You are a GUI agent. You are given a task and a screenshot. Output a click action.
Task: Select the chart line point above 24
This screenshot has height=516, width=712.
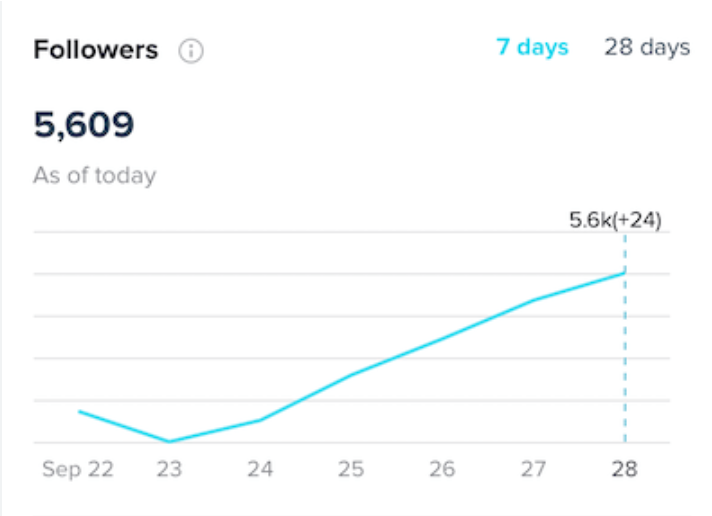[260, 419]
